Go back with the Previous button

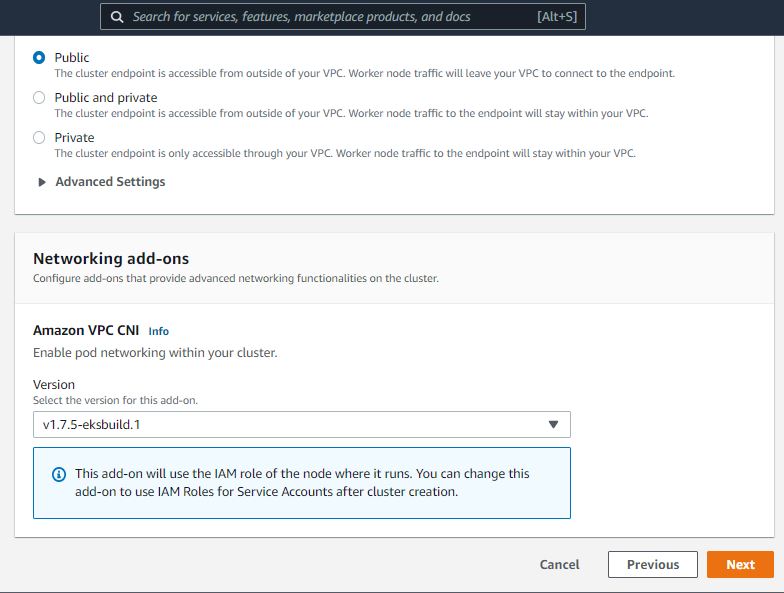pos(652,564)
